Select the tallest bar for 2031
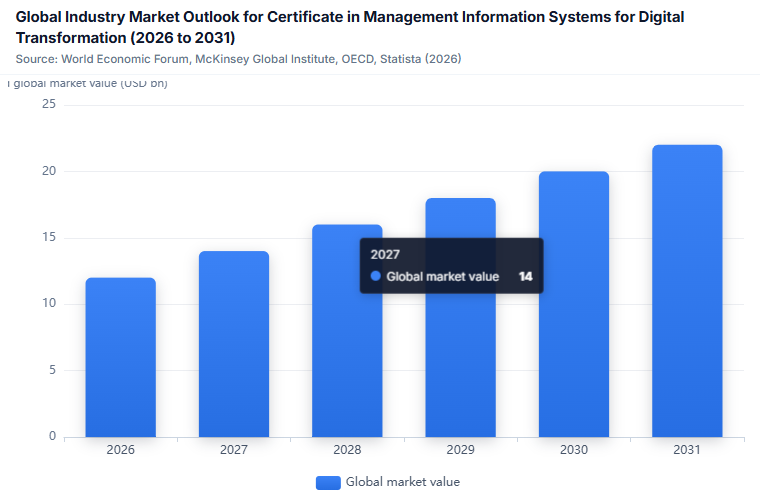 click(687, 291)
